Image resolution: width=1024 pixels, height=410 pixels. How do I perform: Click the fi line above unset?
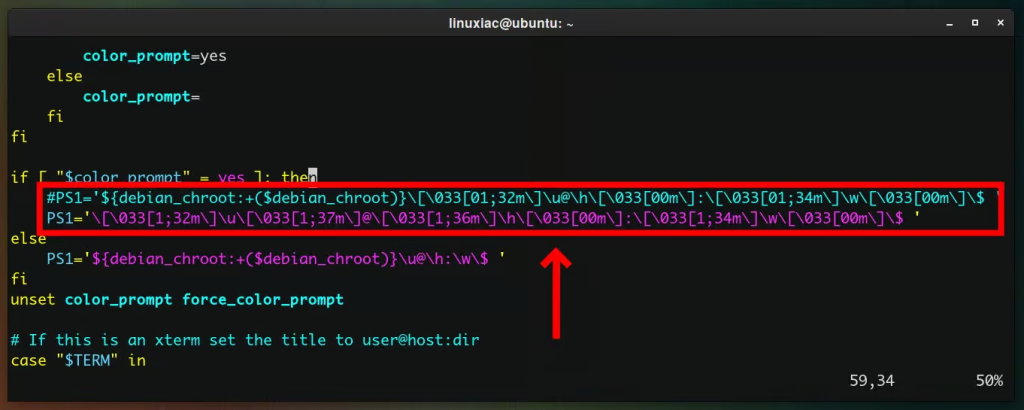19,279
